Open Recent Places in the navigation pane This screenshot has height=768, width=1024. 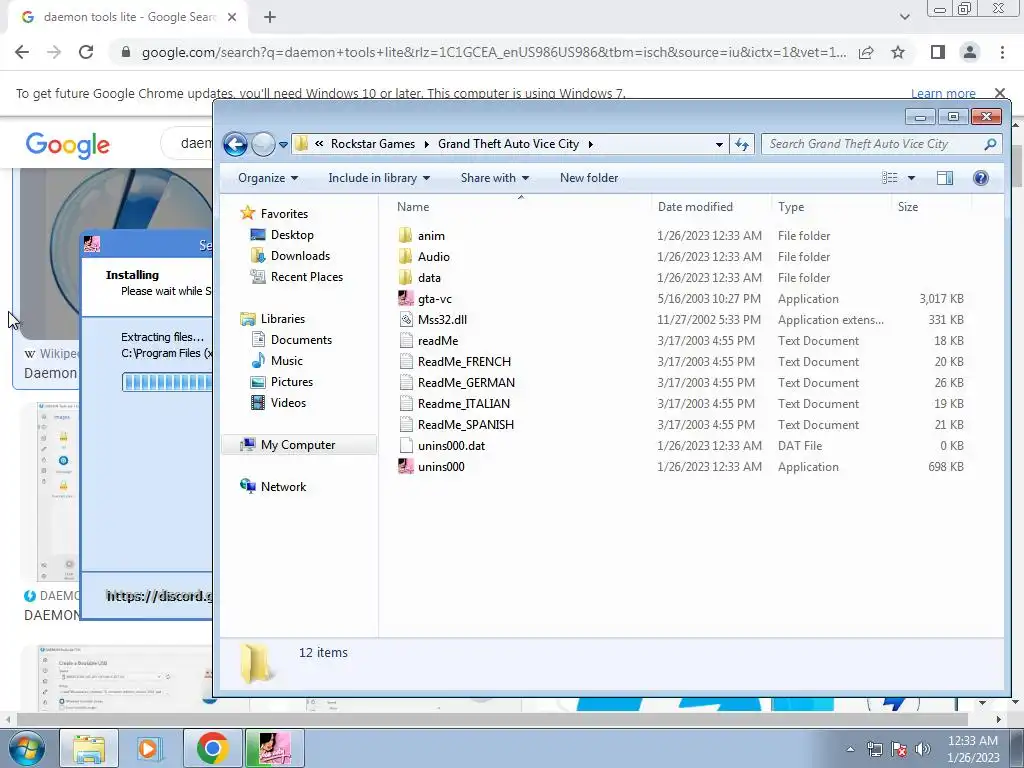coord(306,276)
